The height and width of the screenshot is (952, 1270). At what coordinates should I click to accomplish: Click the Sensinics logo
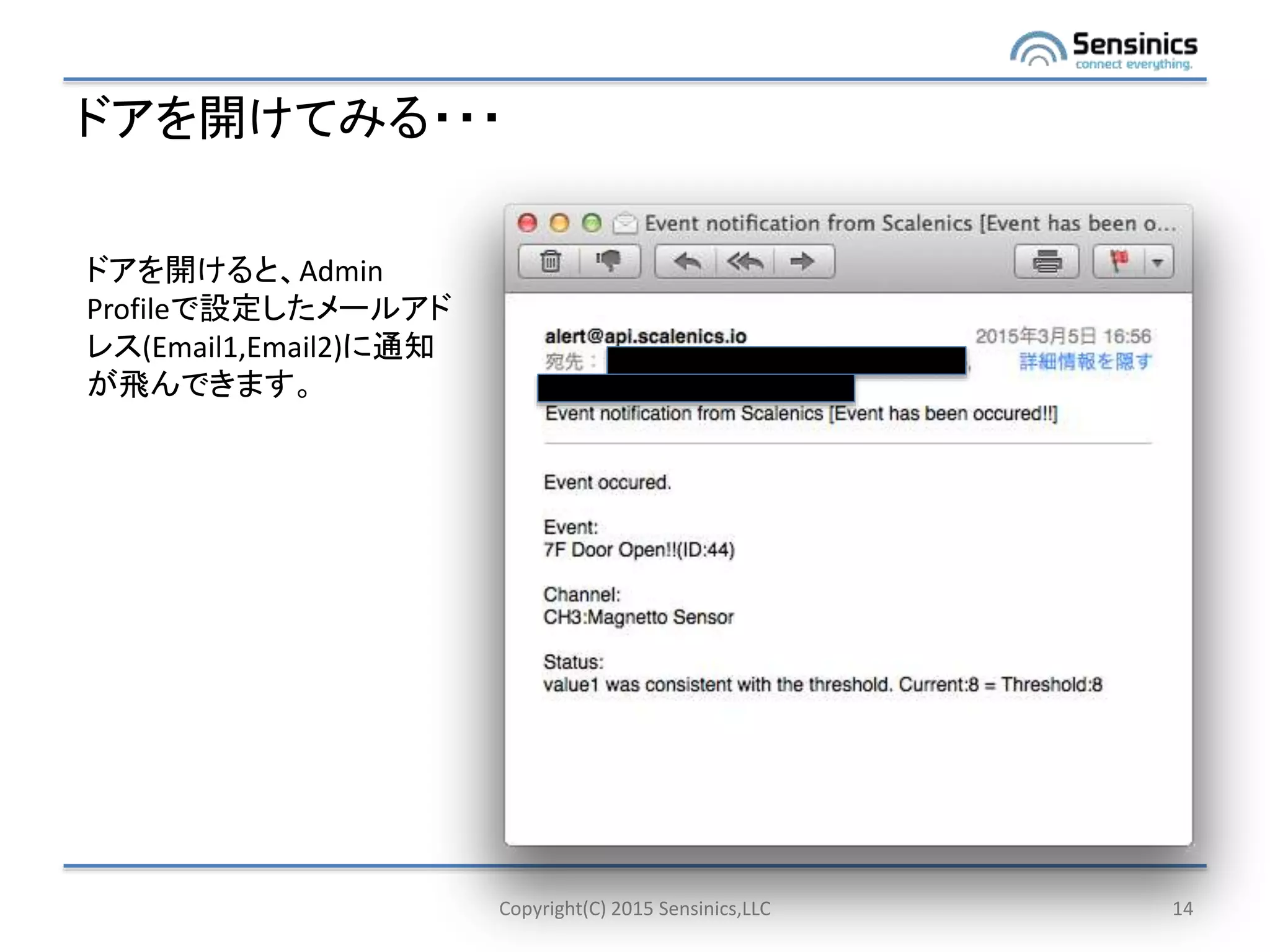1103,50
